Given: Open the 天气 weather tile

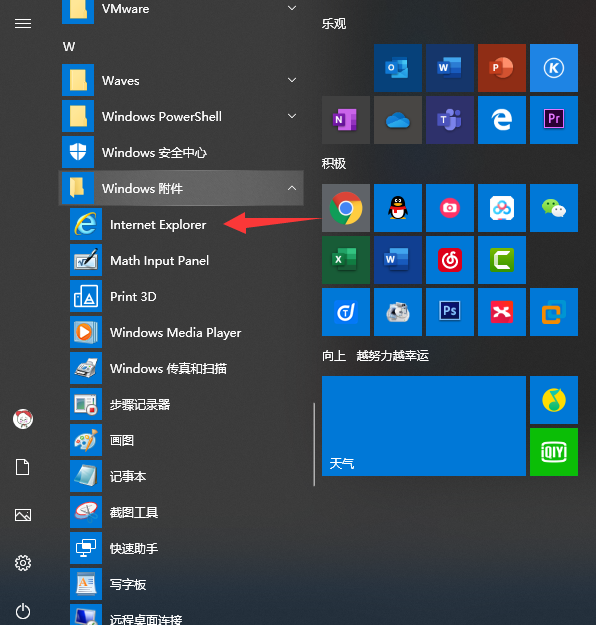Looking at the screenshot, I should point(424,426).
